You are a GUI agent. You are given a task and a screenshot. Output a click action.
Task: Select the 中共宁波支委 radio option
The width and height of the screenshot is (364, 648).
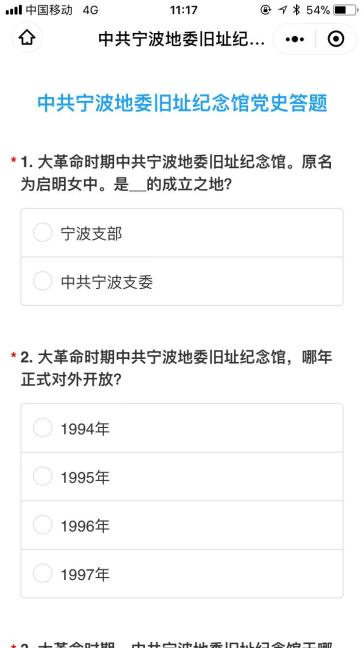point(182,281)
